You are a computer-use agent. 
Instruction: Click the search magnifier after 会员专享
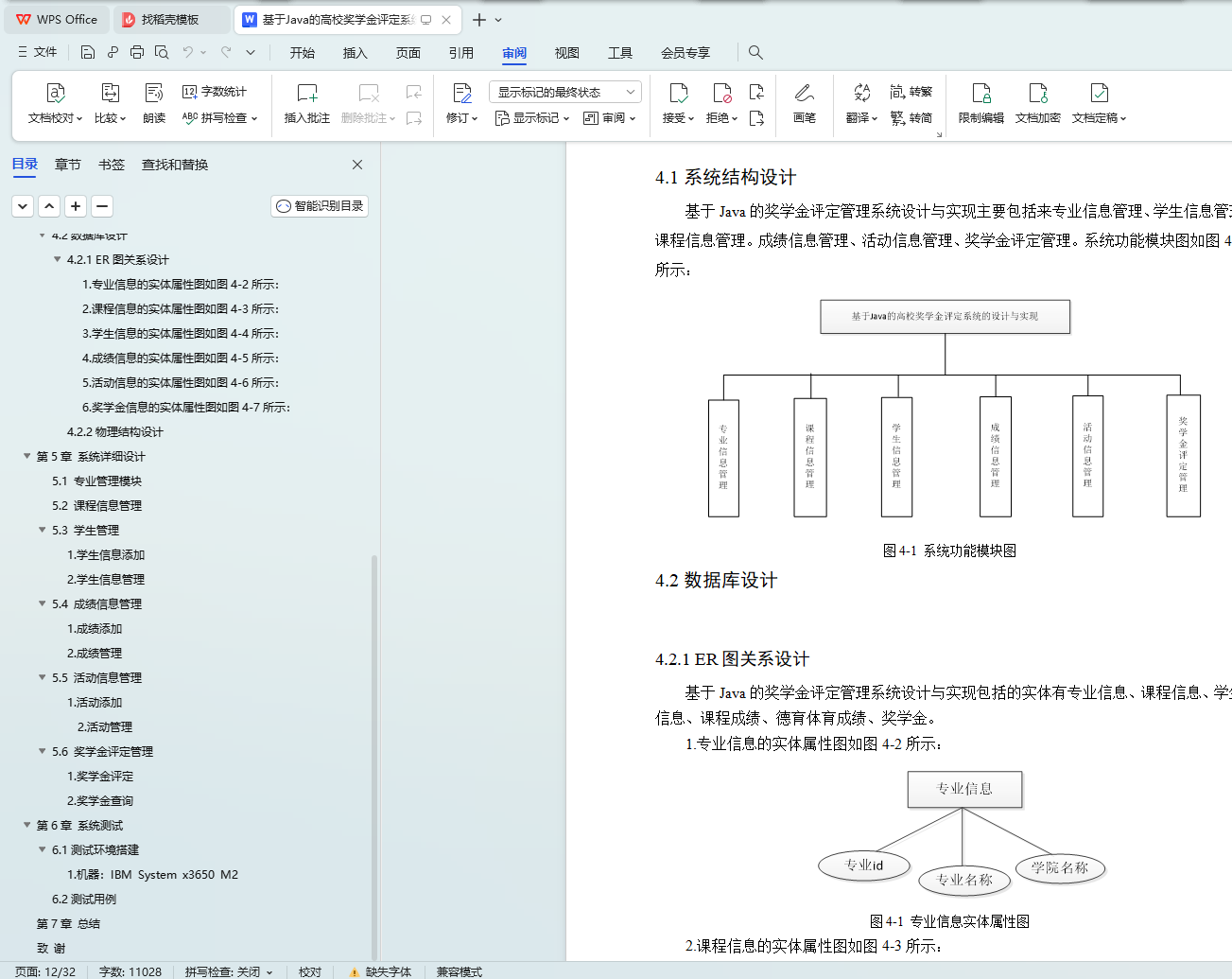755,52
